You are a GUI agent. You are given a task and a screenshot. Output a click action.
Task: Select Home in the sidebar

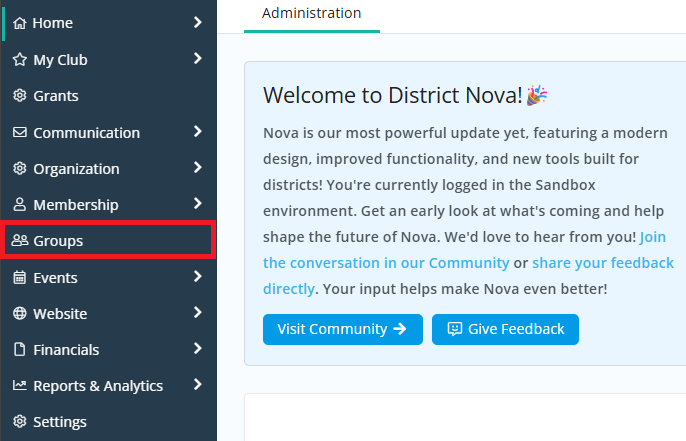pyautogui.click(x=108, y=23)
